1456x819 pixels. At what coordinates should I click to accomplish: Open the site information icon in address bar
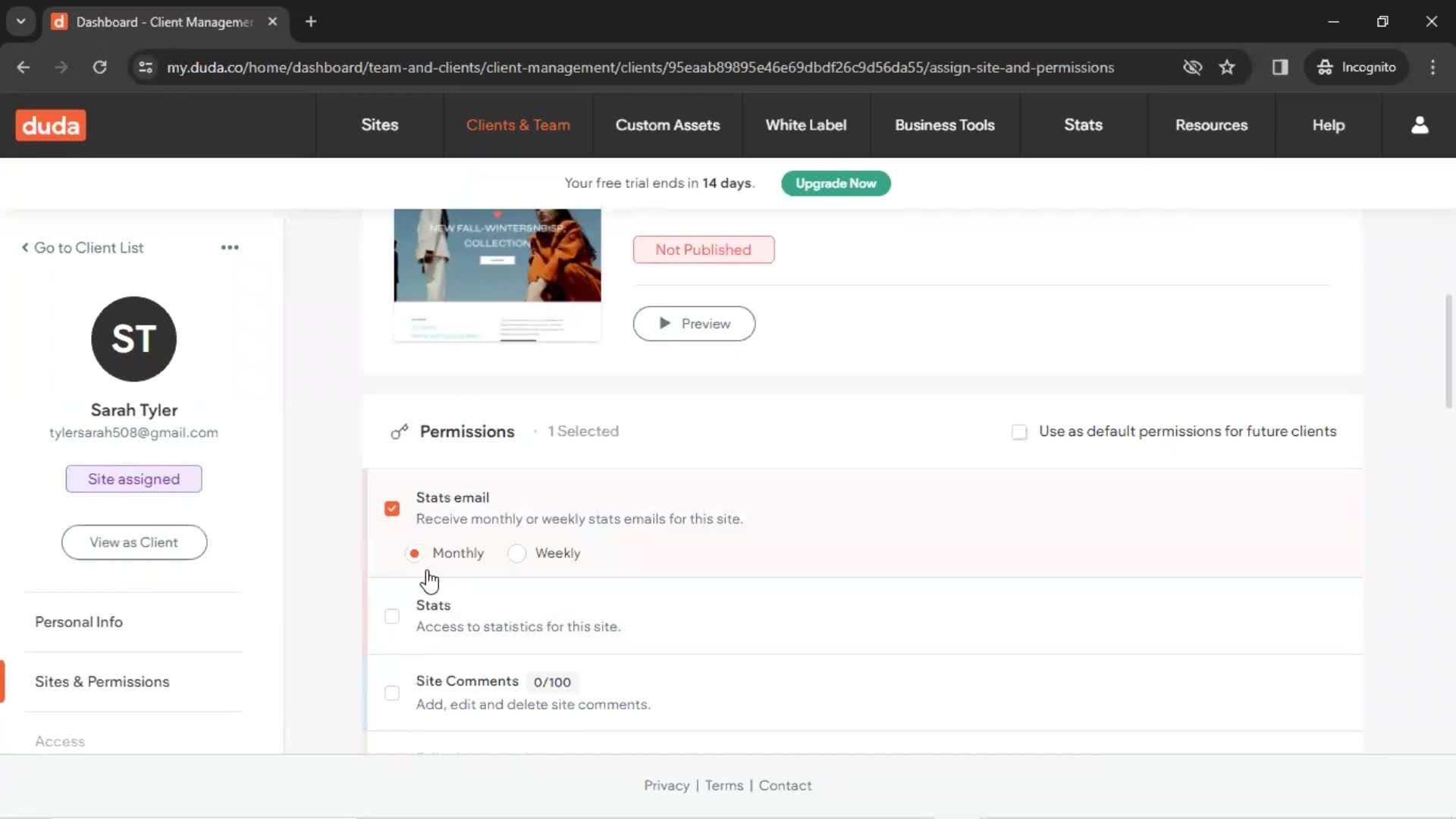(x=145, y=67)
